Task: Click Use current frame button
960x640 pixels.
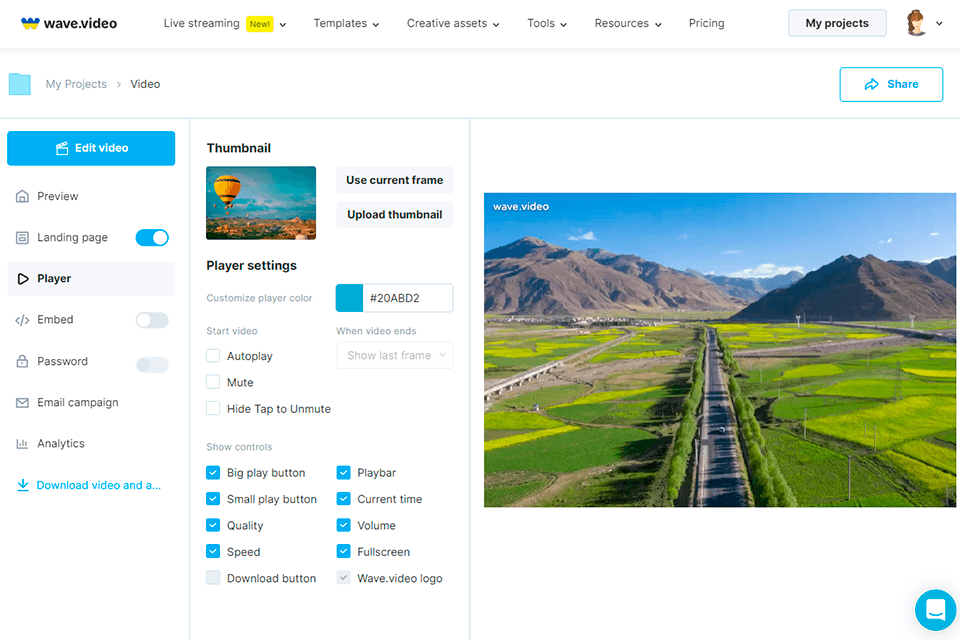Action: coord(395,180)
